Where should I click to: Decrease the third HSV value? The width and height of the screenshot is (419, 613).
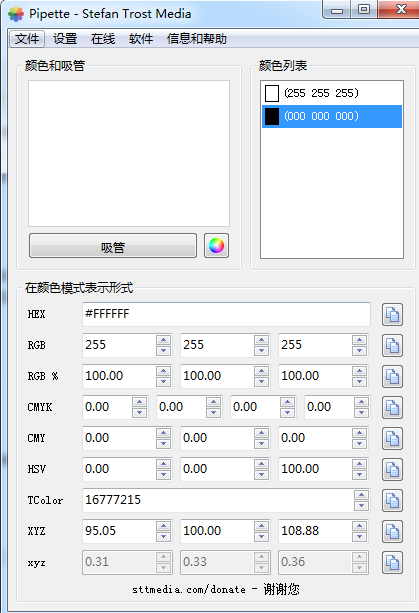[359, 475]
